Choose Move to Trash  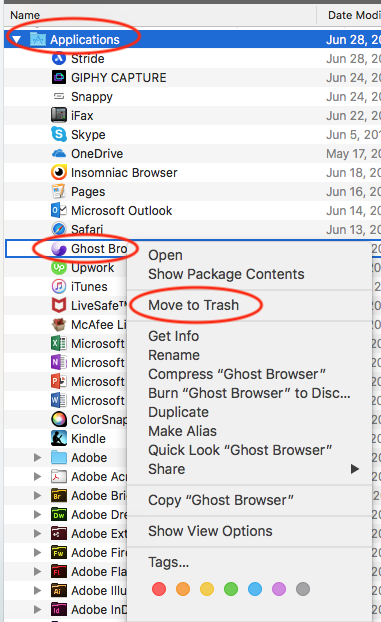pos(194,305)
